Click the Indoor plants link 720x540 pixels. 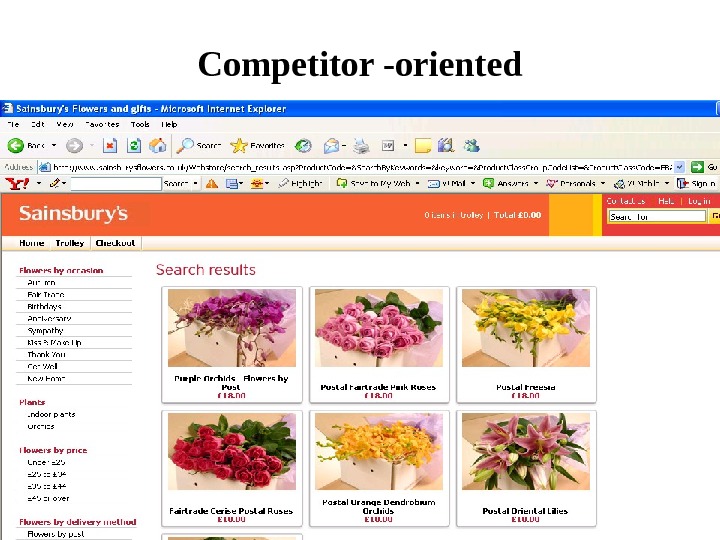51,414
